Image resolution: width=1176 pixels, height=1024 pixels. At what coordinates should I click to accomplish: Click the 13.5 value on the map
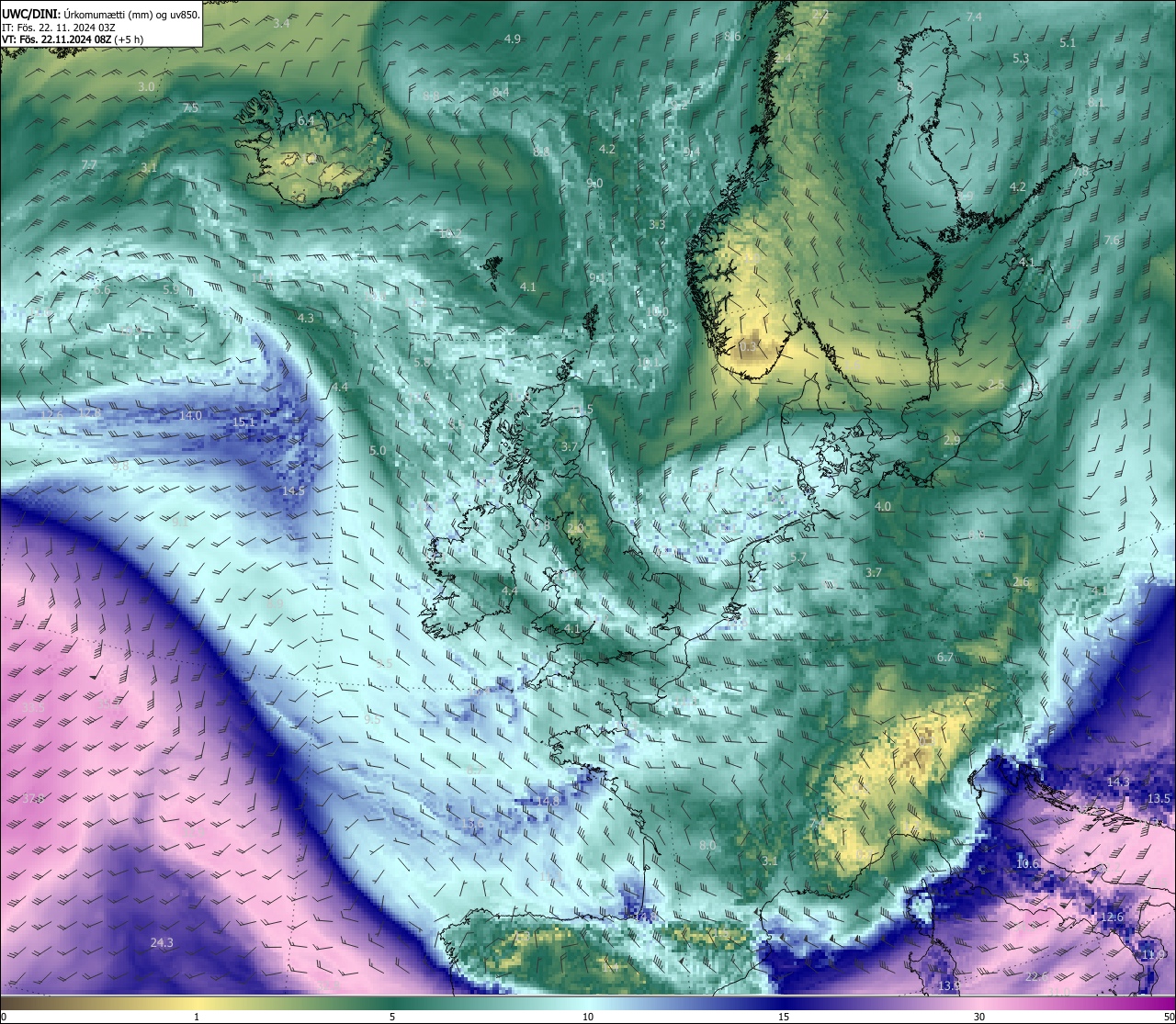[x=1159, y=799]
